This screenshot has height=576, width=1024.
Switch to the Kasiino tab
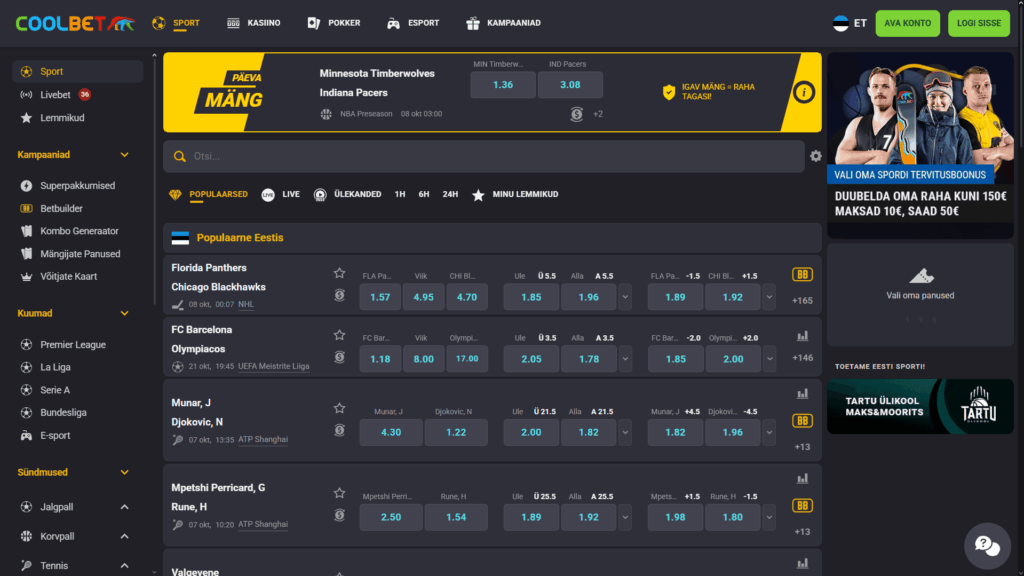tap(254, 23)
